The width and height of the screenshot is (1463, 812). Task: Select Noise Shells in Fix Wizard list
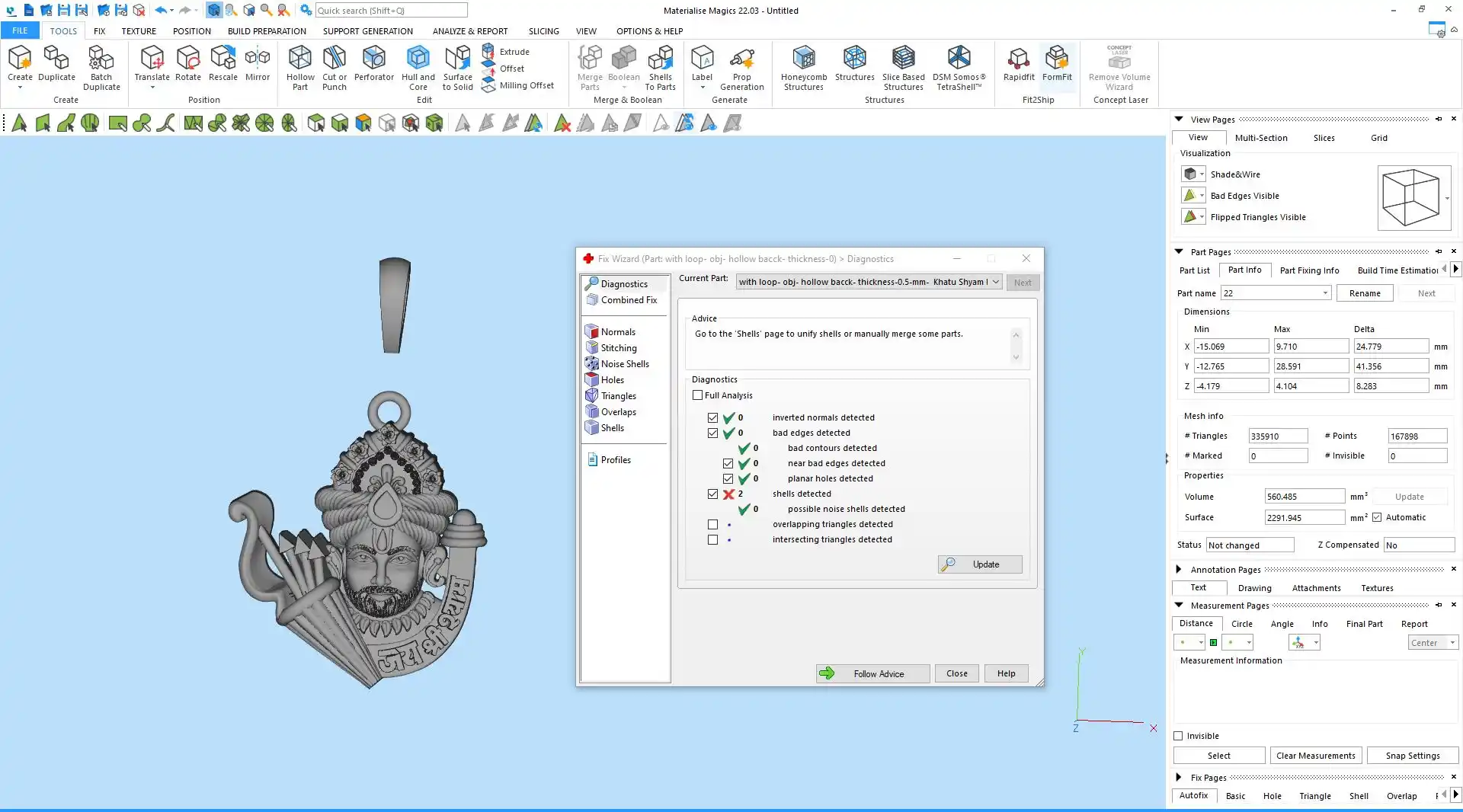tap(624, 364)
